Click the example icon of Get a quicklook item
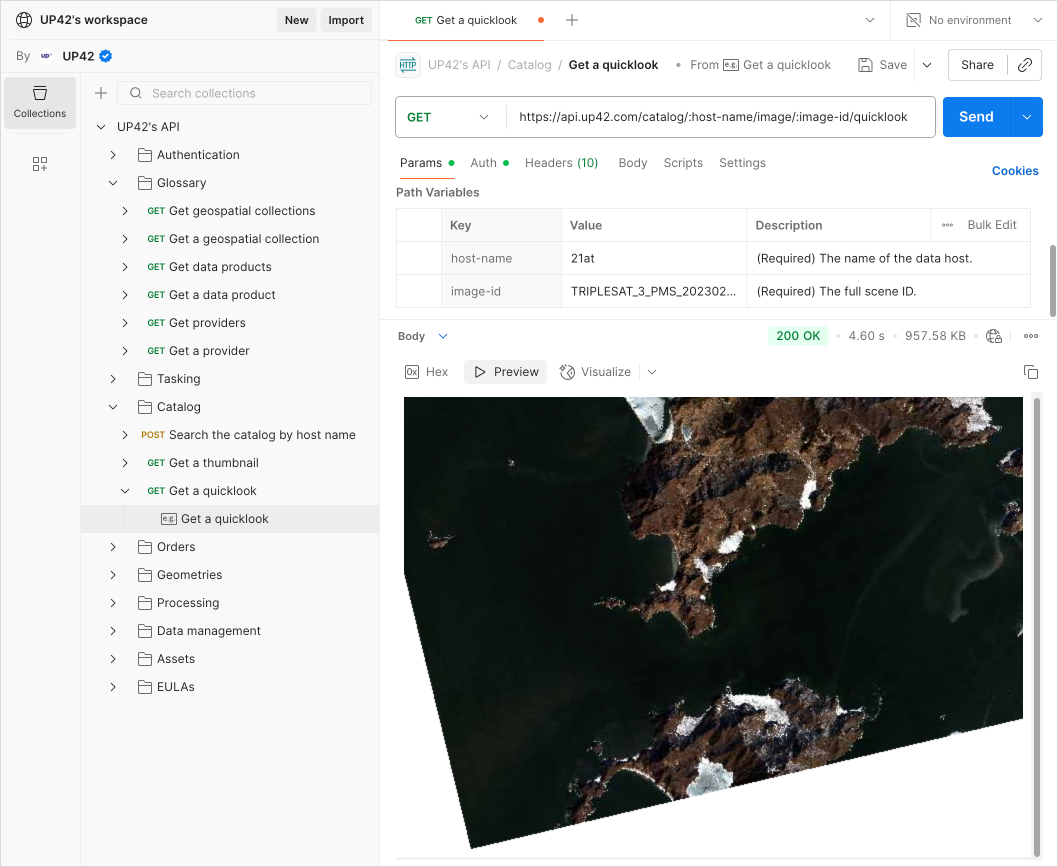Viewport: 1058px width, 867px height. pos(169,519)
